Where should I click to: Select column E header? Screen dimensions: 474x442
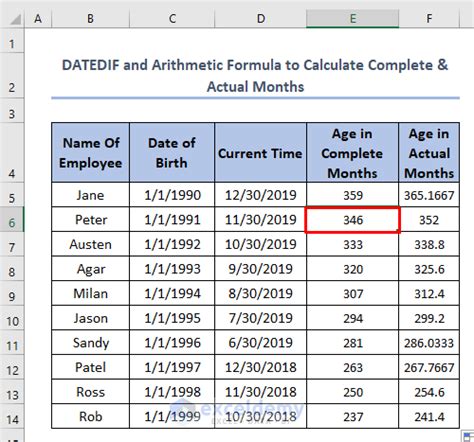click(x=352, y=19)
